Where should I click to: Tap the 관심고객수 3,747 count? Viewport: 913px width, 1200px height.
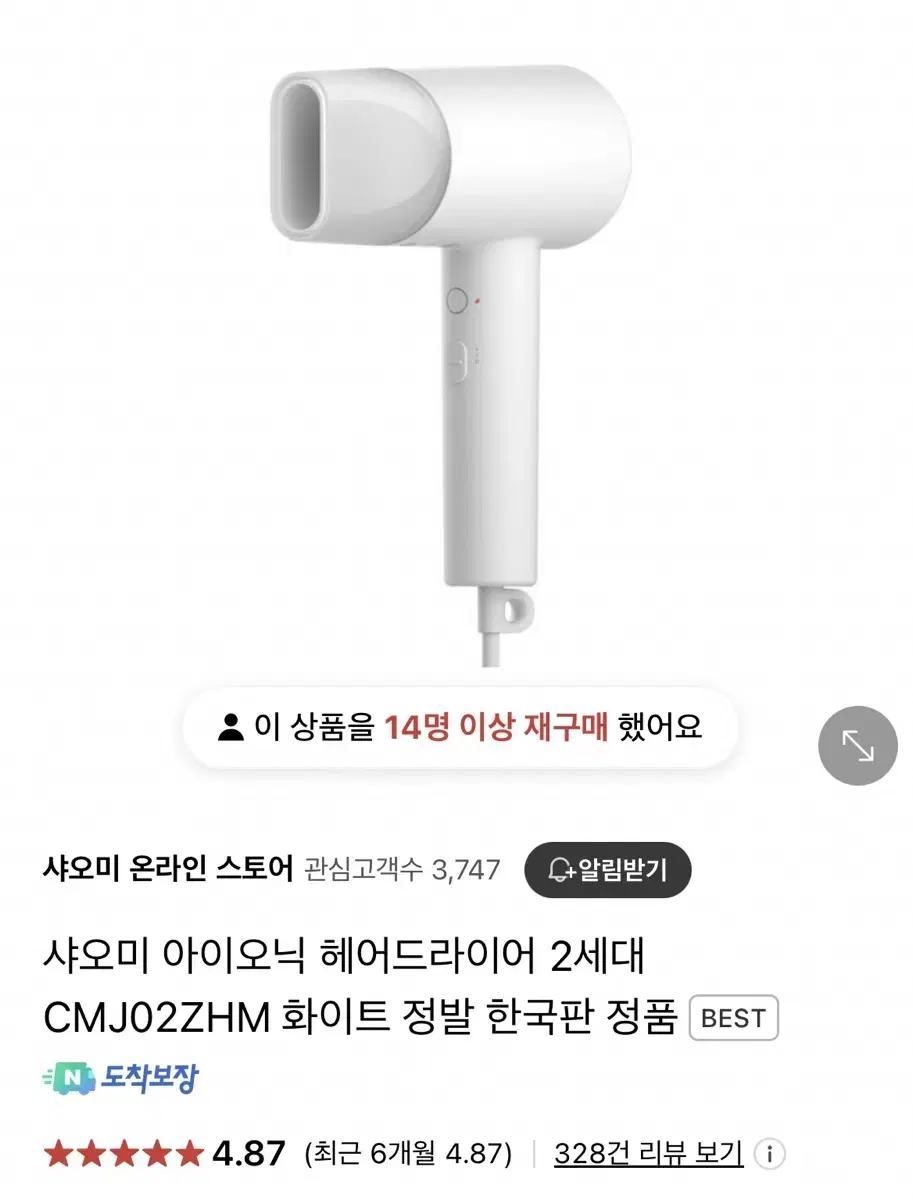(x=402, y=870)
